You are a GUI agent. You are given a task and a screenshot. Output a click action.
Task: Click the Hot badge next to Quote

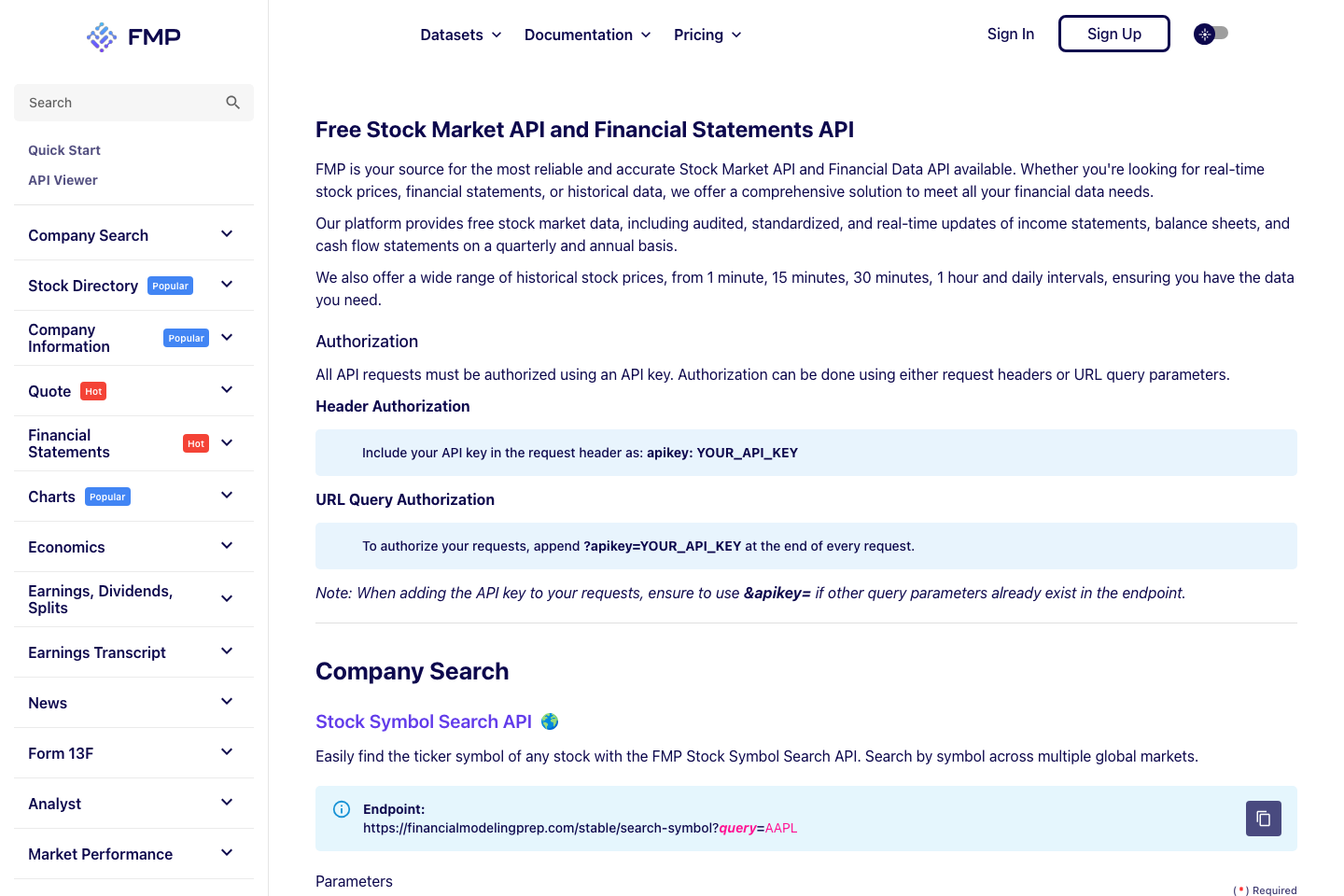click(93, 391)
